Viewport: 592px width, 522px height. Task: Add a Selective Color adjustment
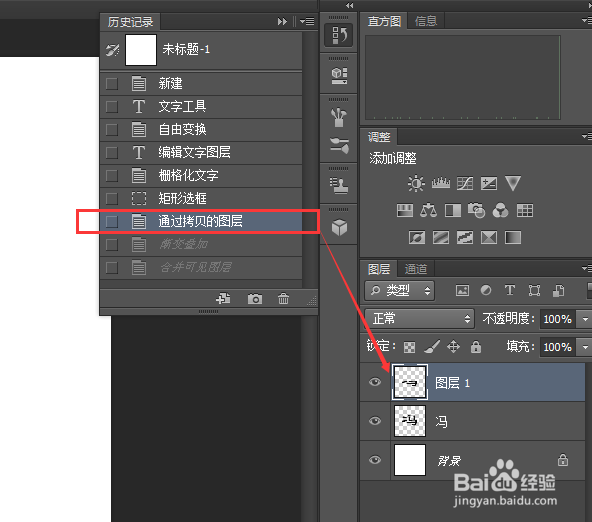489,238
